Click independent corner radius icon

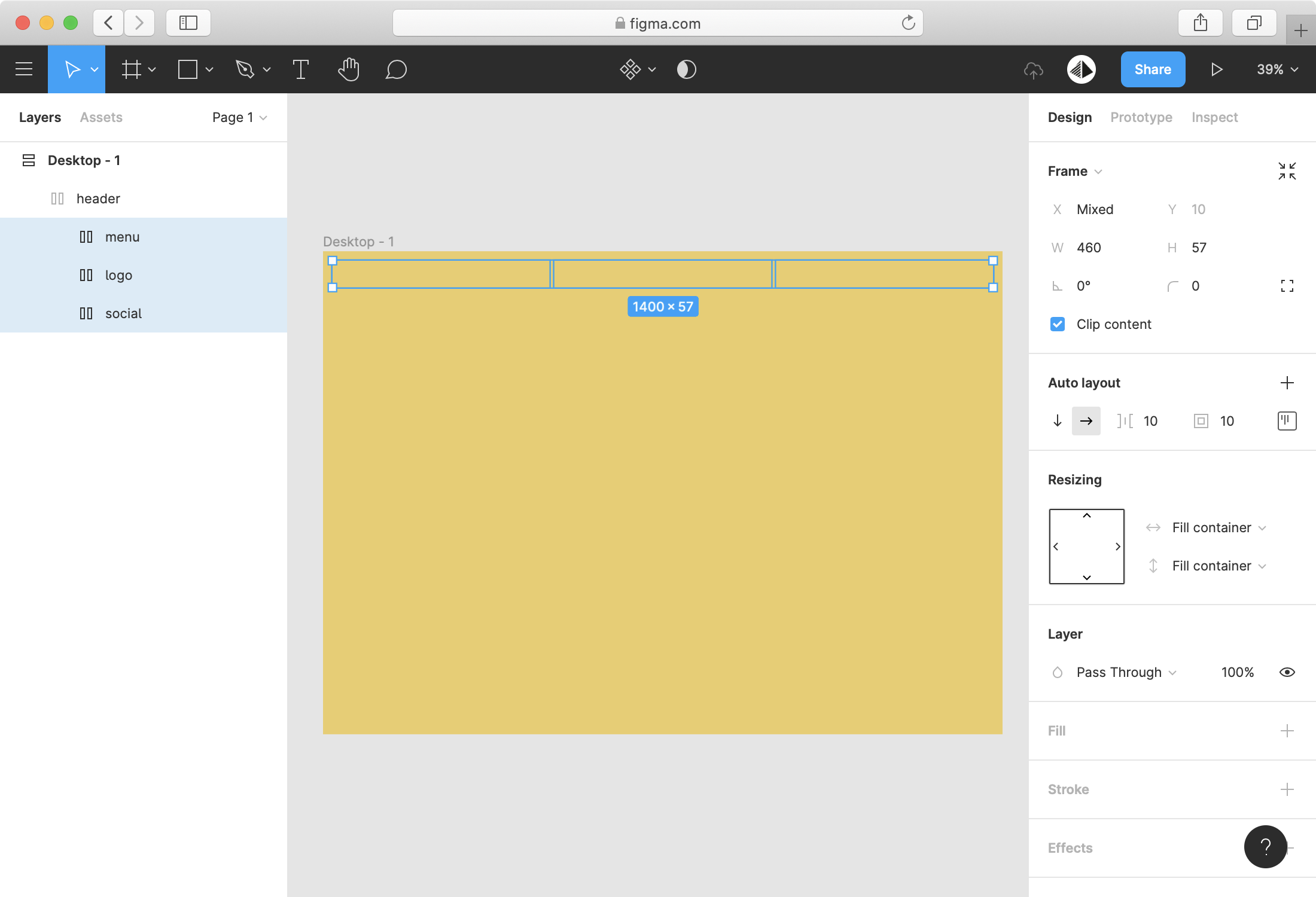1287,286
